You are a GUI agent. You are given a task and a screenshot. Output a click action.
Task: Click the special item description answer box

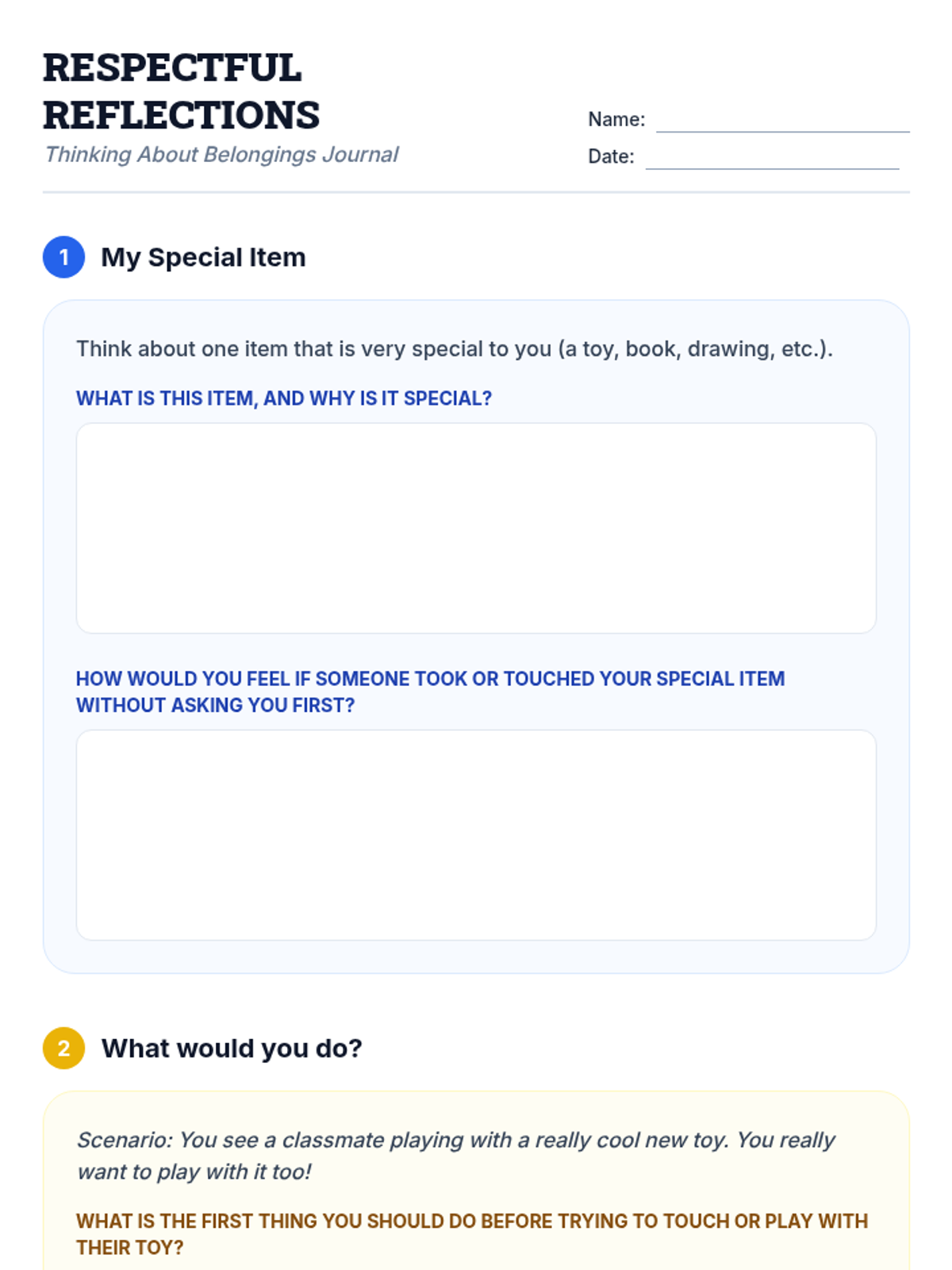tap(476, 528)
